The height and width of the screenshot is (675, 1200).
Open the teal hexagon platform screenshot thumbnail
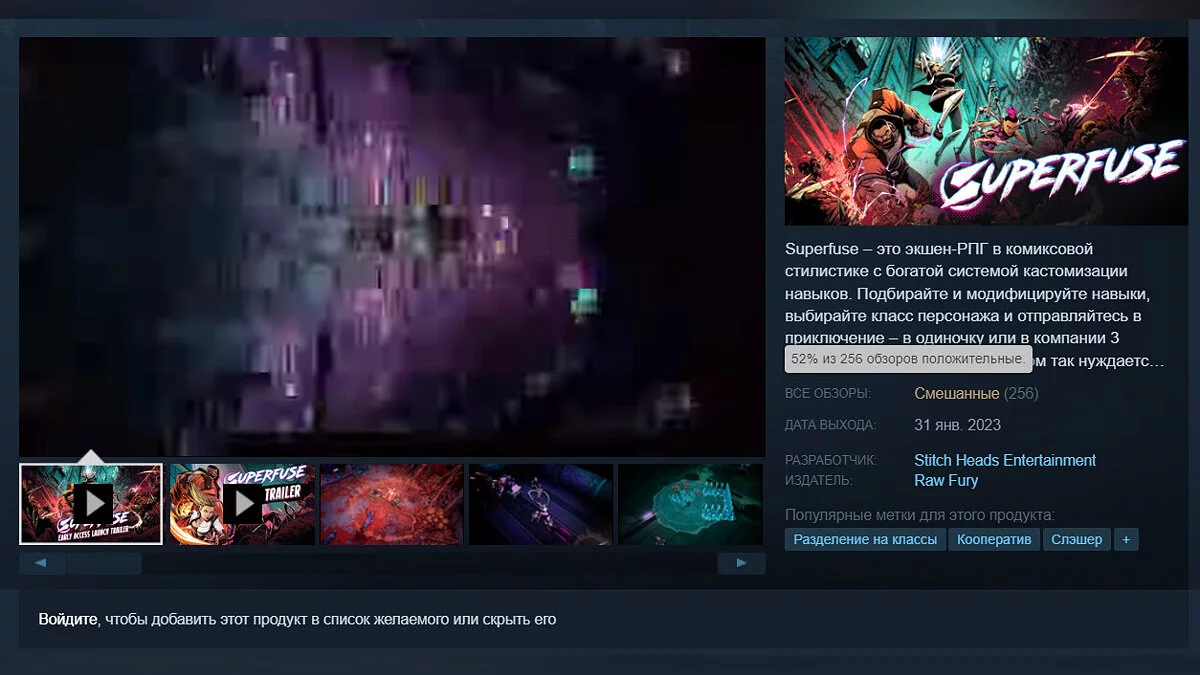pos(691,504)
